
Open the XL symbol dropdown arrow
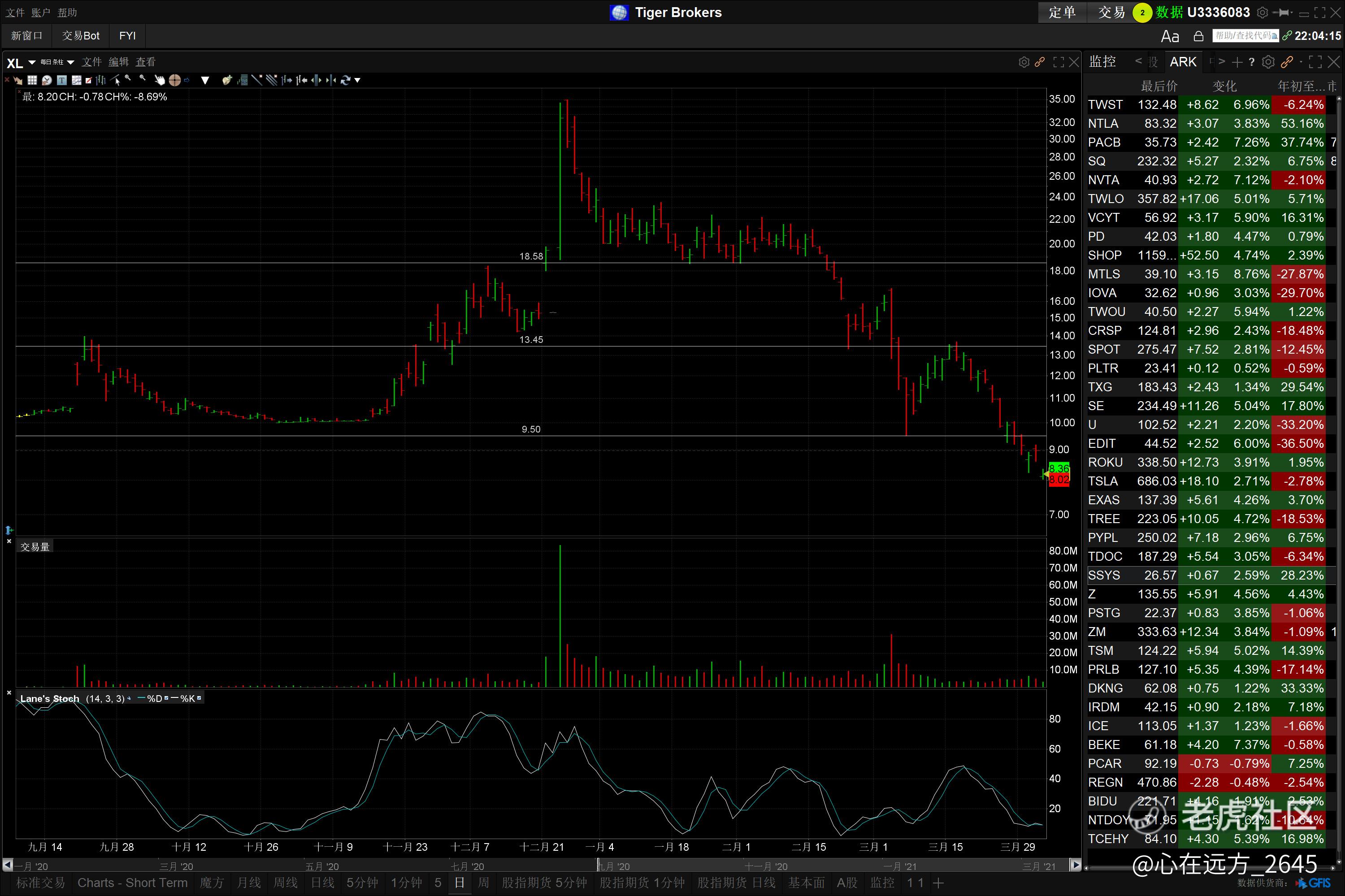coord(32,62)
